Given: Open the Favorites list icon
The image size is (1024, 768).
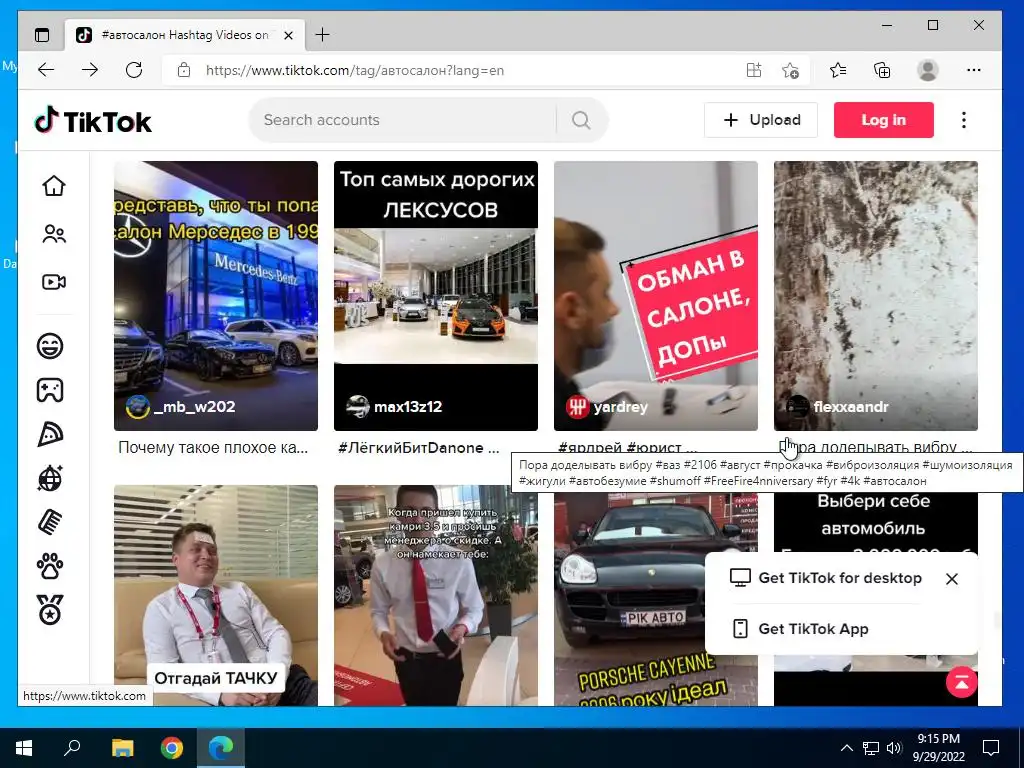Looking at the screenshot, I should 838,70.
